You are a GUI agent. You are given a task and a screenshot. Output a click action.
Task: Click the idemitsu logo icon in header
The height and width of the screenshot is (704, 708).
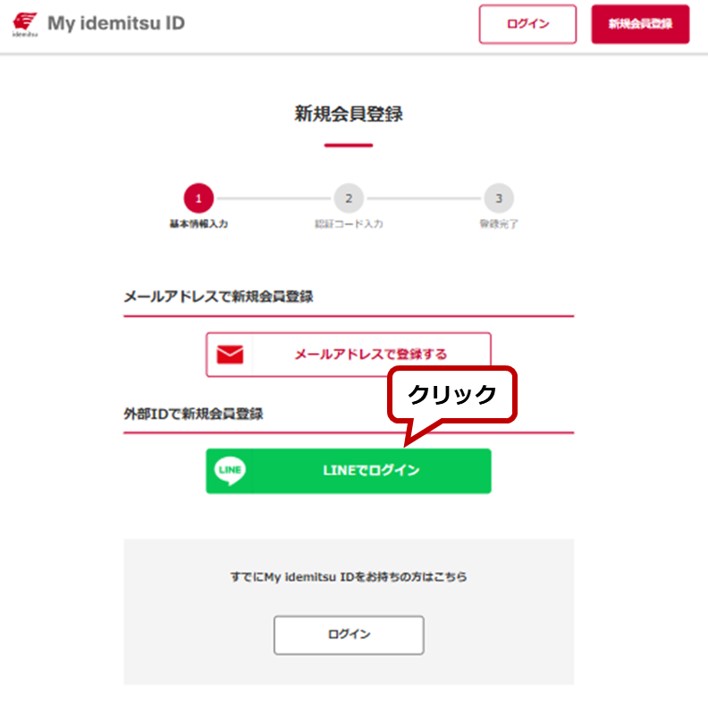click(x=25, y=24)
